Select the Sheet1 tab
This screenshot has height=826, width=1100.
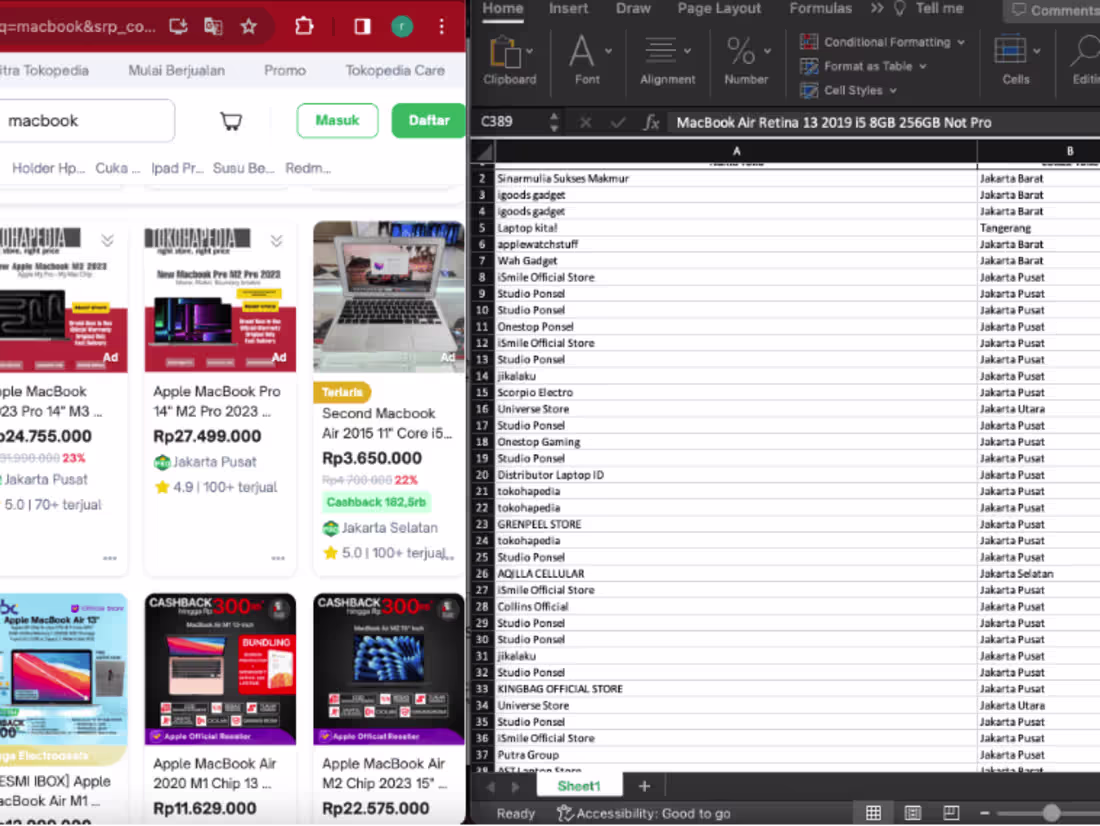point(579,786)
